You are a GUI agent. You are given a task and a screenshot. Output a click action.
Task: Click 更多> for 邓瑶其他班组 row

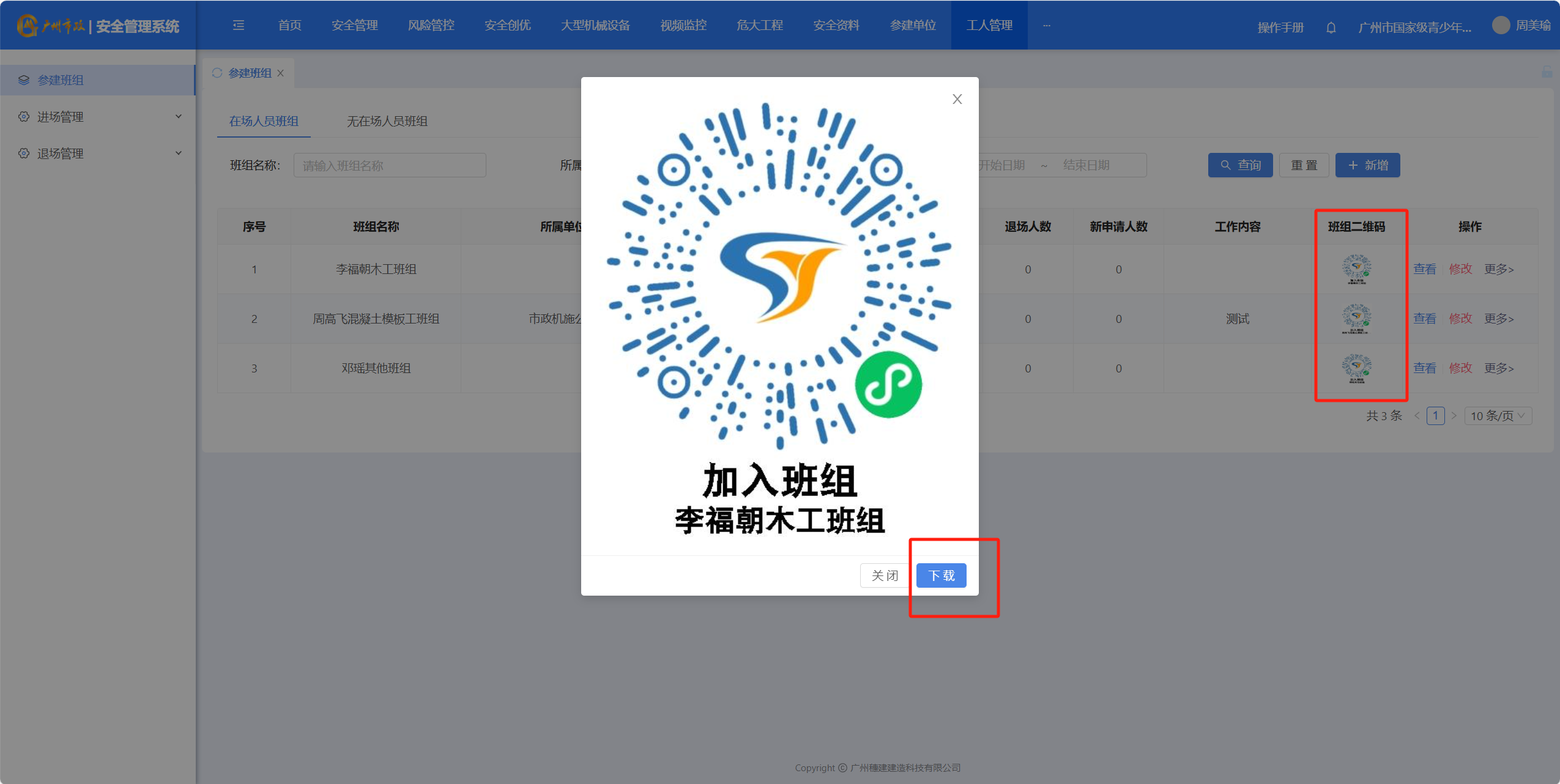[x=1498, y=368]
